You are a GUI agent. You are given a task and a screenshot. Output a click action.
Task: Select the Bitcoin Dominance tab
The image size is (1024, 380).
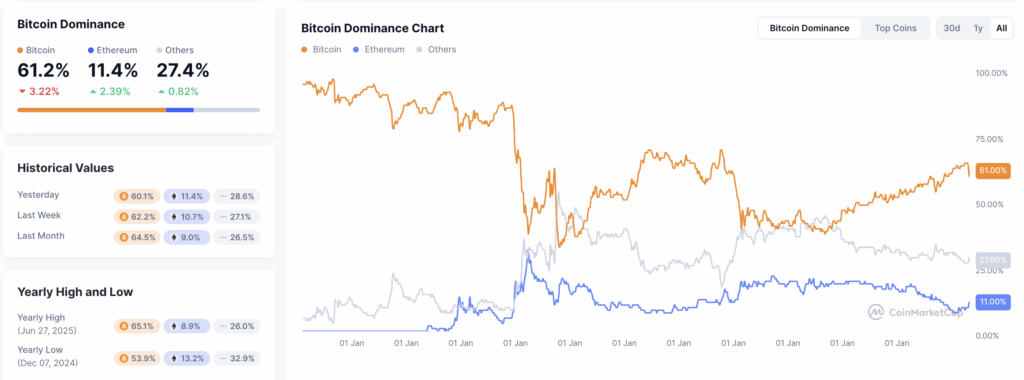tap(809, 28)
